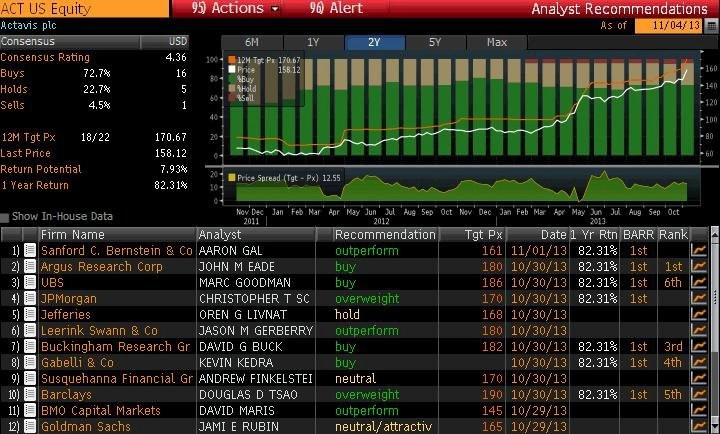Open chart icon for Leerink Swann row
Viewport: 720px width, 434px height.
click(x=698, y=331)
